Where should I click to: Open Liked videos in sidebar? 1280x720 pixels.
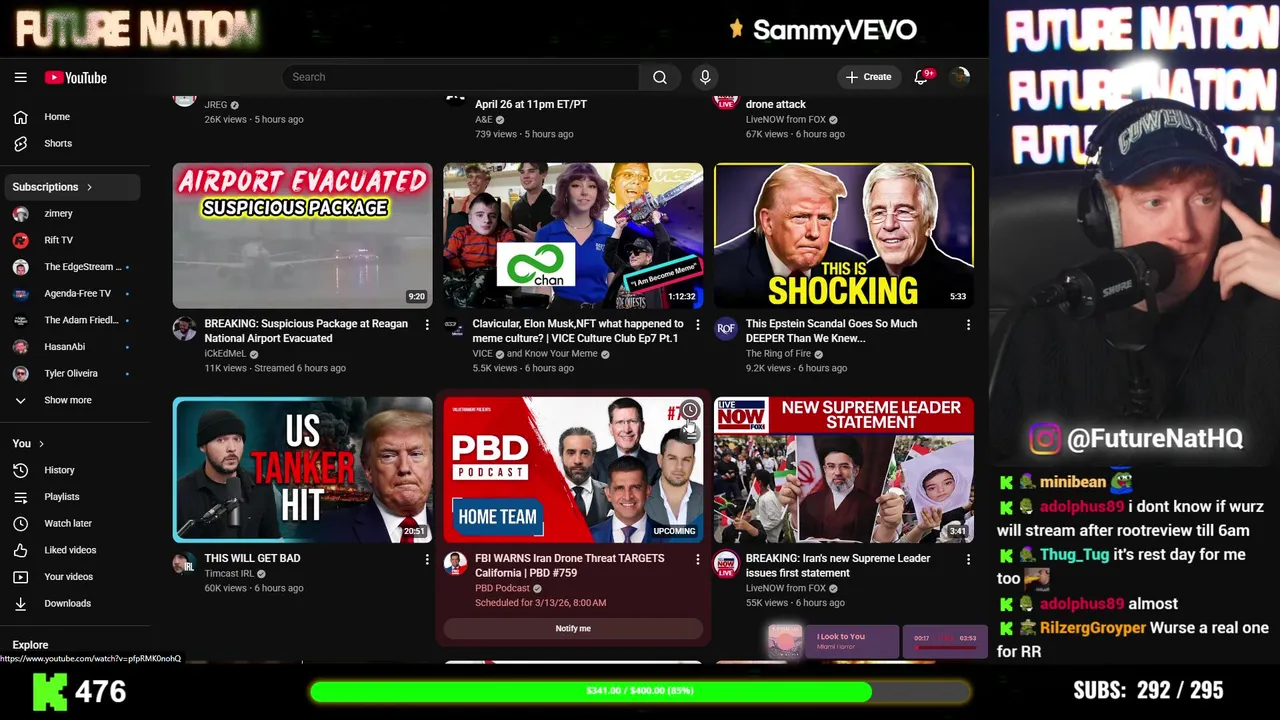coord(70,550)
